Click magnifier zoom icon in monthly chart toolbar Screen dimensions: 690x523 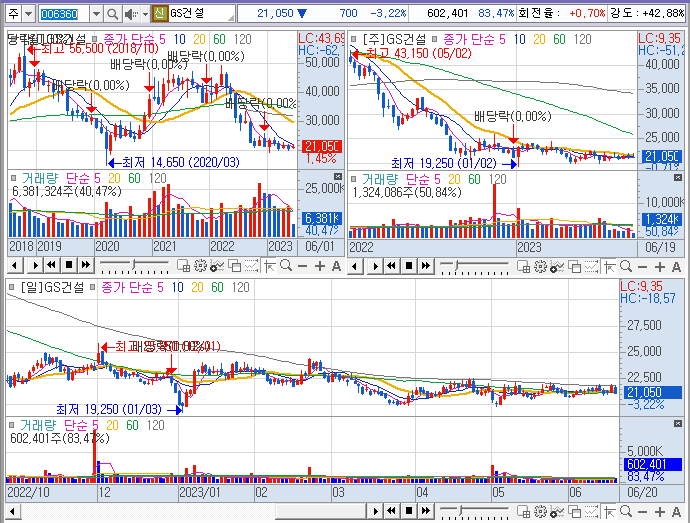(x=286, y=265)
